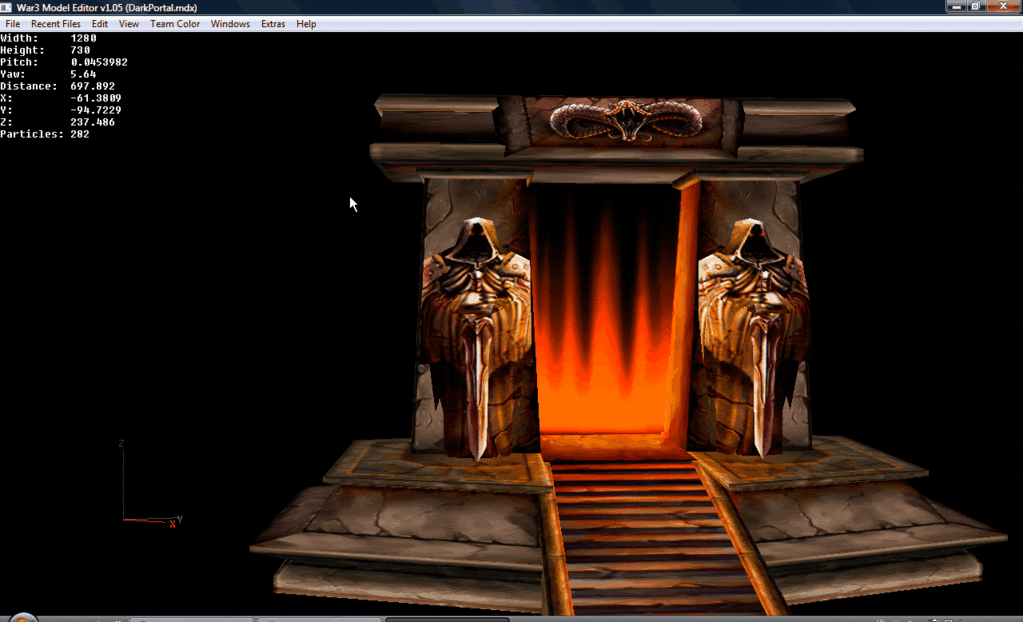Open the File menu
The image size is (1023, 622).
coord(12,24)
